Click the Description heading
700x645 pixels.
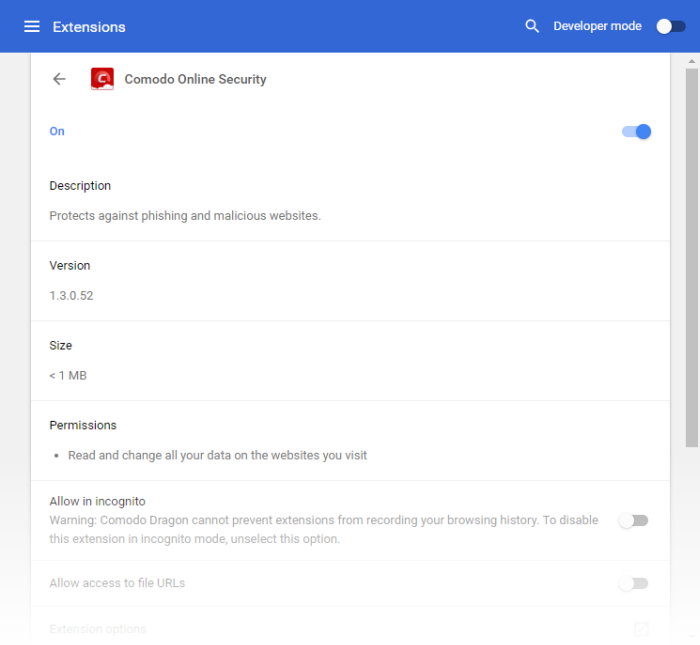tap(80, 186)
